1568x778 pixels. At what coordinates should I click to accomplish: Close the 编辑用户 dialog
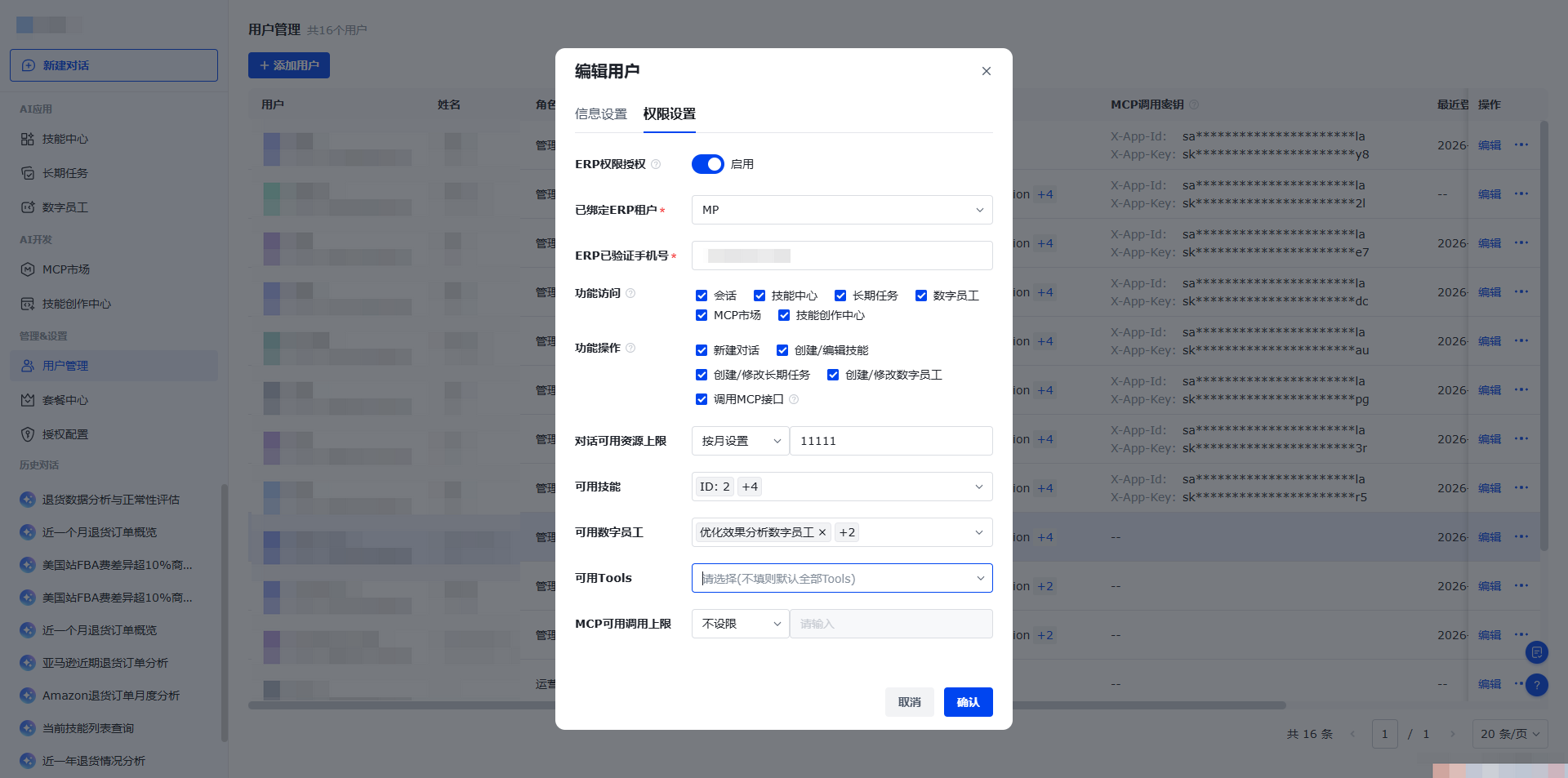point(987,71)
